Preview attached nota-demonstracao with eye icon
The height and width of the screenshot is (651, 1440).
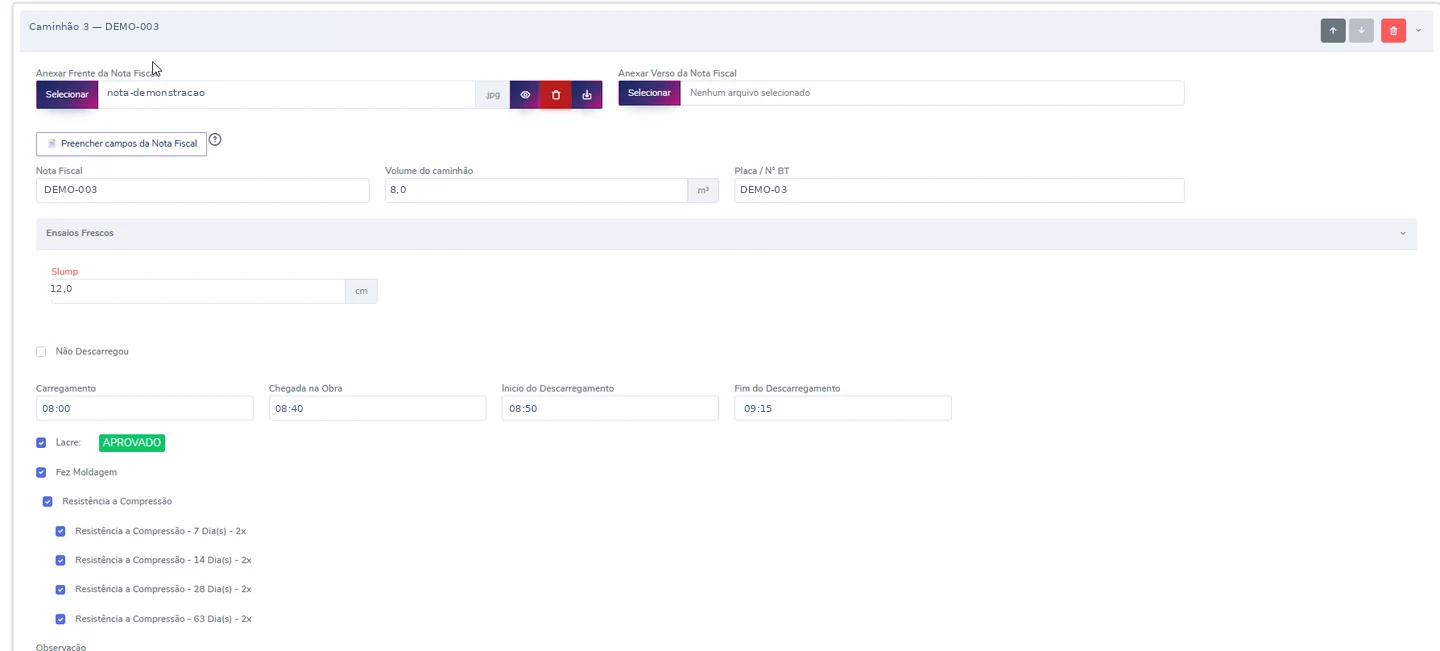[525, 94]
